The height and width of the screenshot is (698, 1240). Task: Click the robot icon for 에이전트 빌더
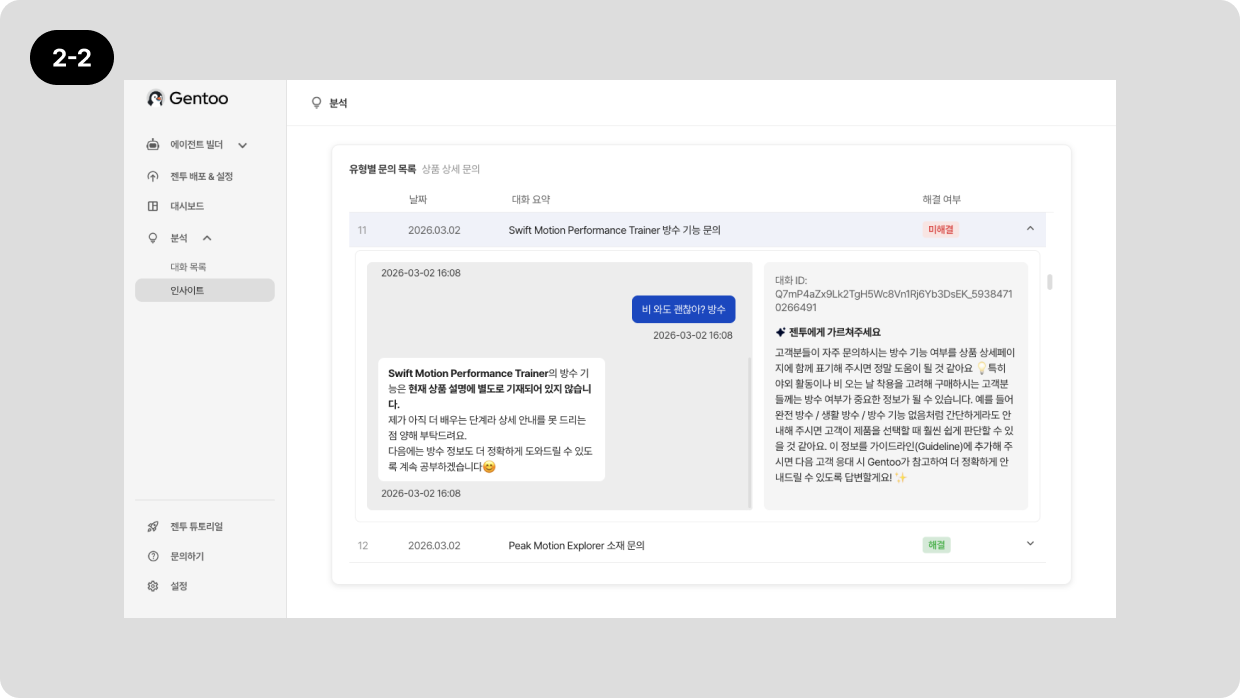click(153, 145)
